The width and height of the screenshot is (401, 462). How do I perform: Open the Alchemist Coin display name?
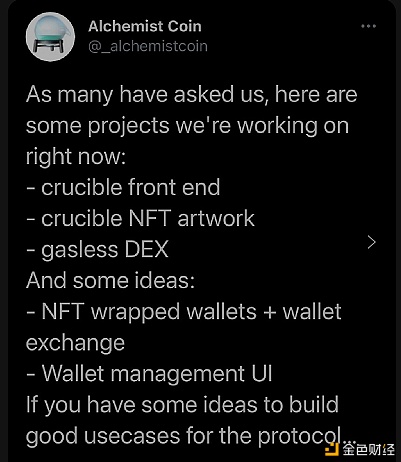(x=145, y=26)
